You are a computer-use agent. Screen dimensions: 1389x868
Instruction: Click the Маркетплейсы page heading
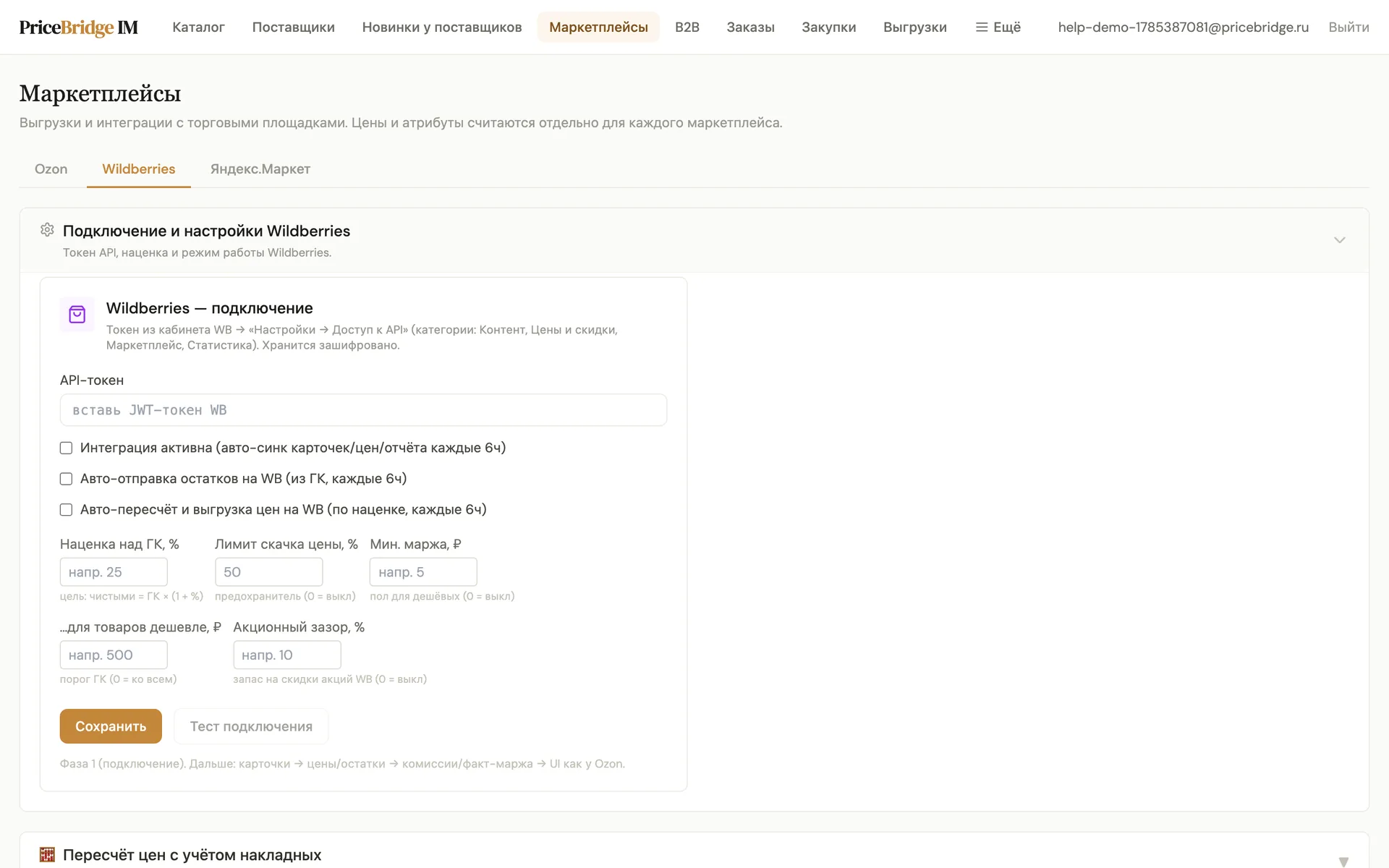(100, 94)
